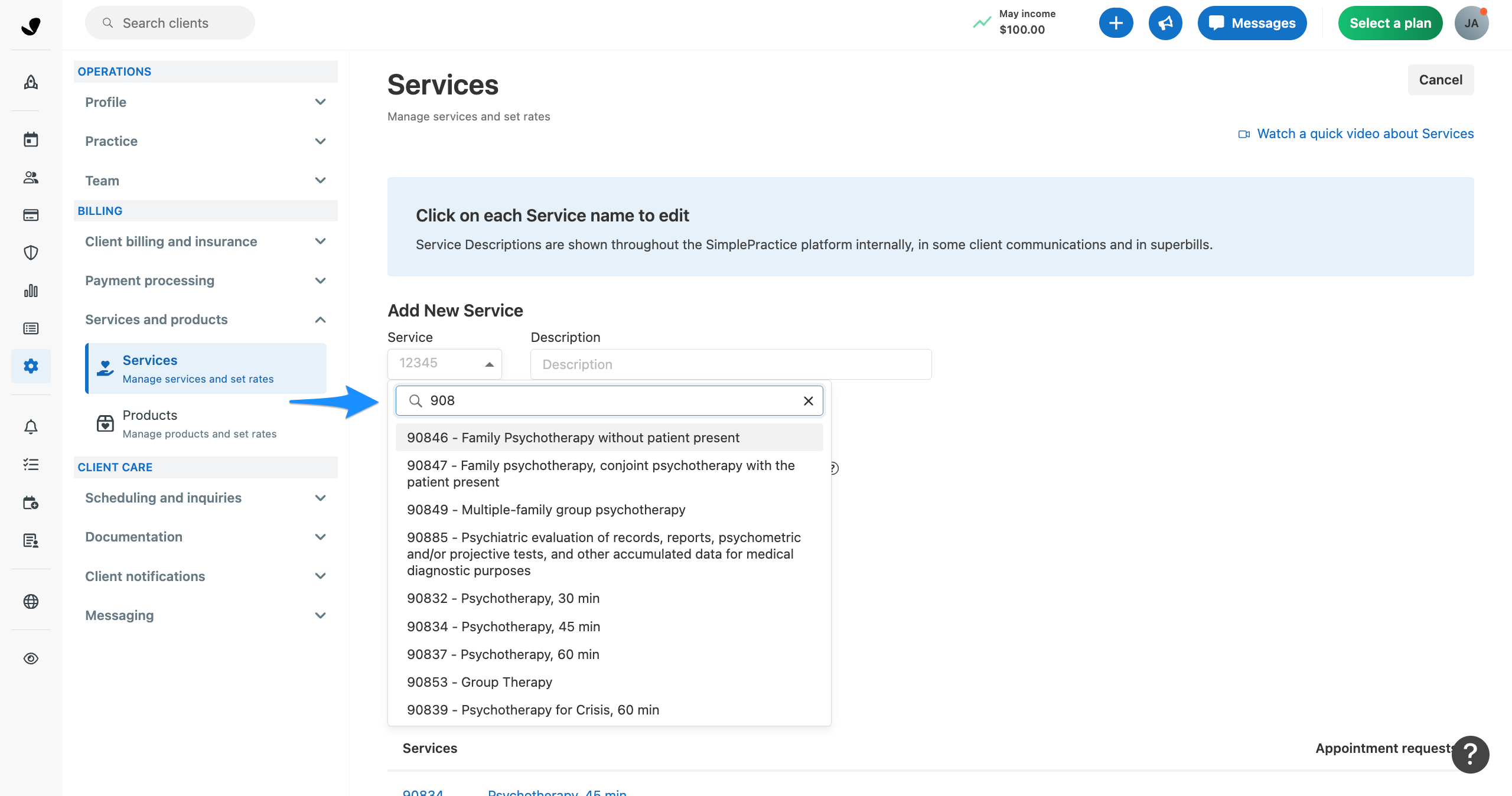The width and height of the screenshot is (1512, 796).
Task: Open the checklist tasks icon
Action: click(31, 464)
